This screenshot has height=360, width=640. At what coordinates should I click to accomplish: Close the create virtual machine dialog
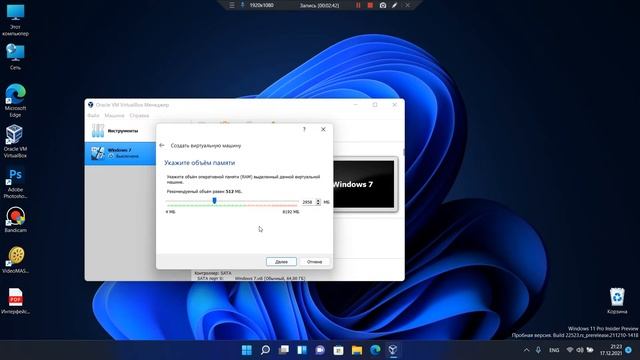coord(323,129)
